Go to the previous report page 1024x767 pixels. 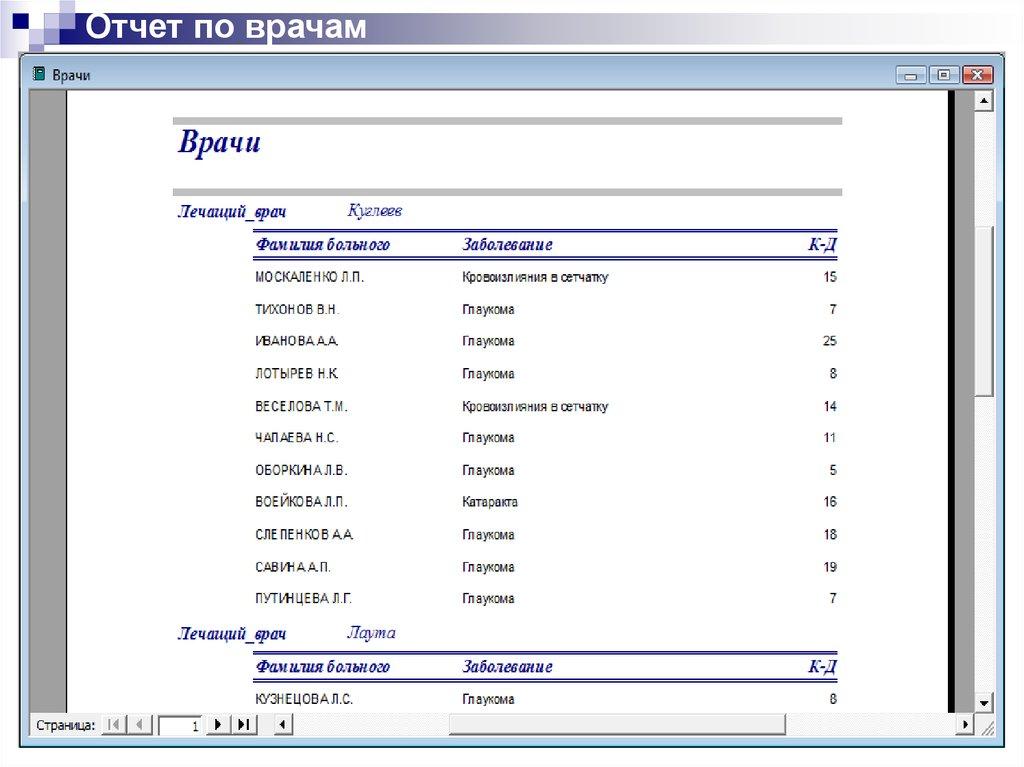[x=139, y=725]
